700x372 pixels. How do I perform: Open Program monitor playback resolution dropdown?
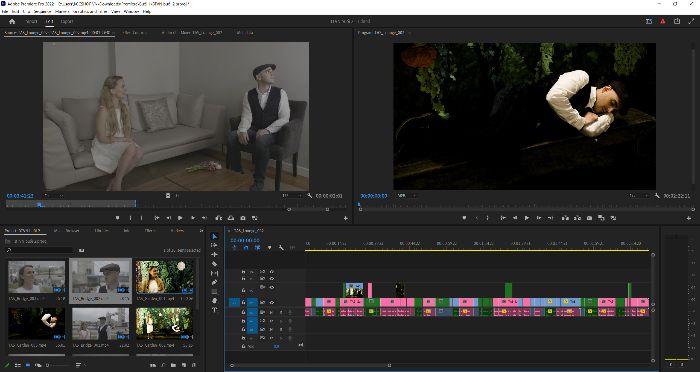point(639,196)
